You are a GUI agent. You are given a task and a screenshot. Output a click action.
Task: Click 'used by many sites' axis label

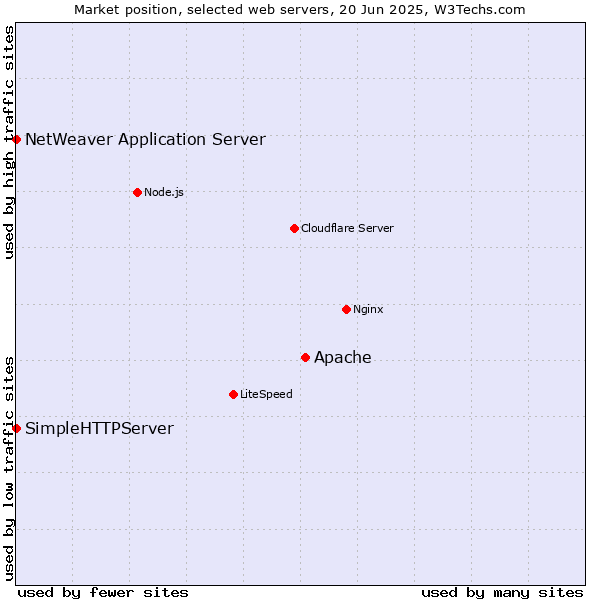tap(502, 593)
